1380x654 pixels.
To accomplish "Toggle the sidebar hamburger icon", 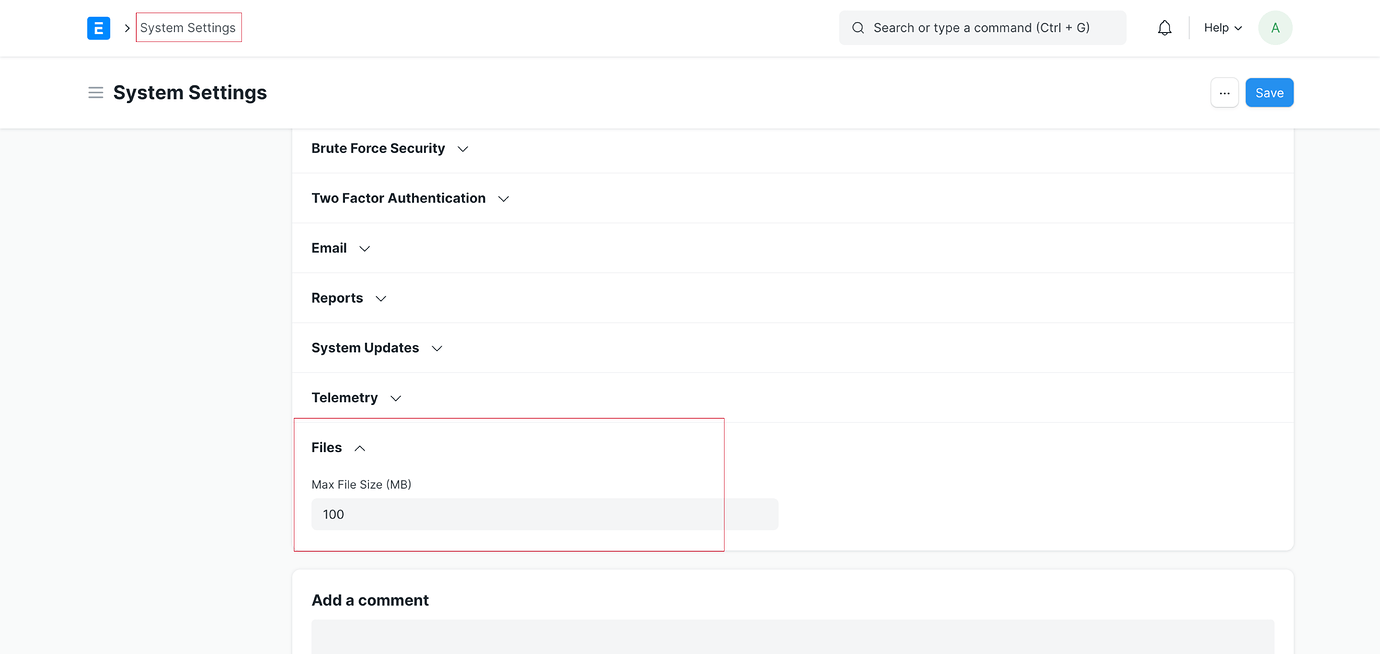I will point(95,91).
